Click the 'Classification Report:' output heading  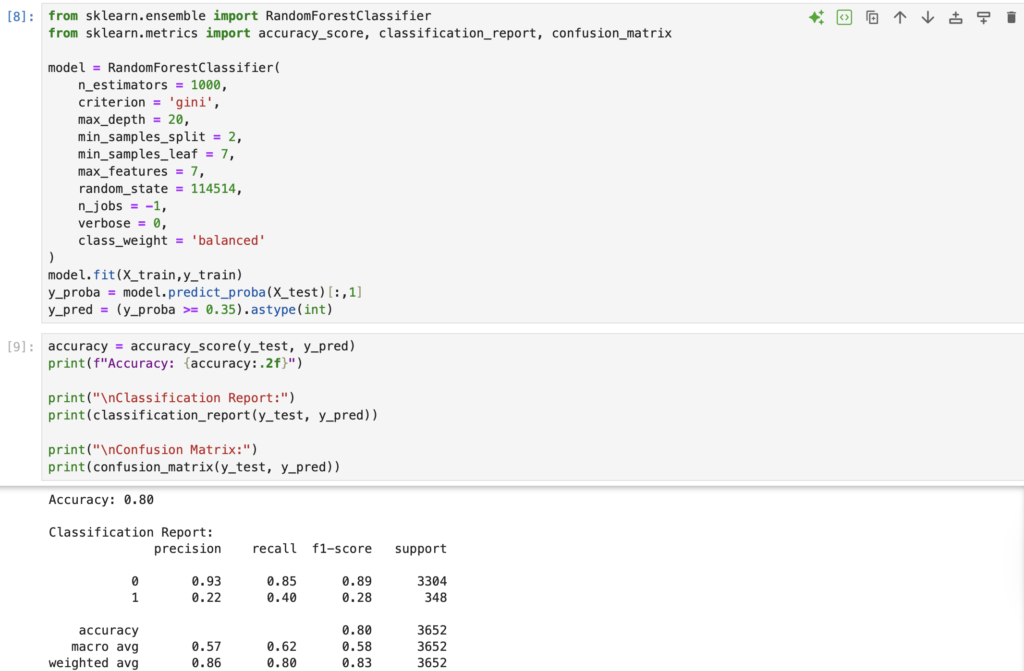(131, 533)
